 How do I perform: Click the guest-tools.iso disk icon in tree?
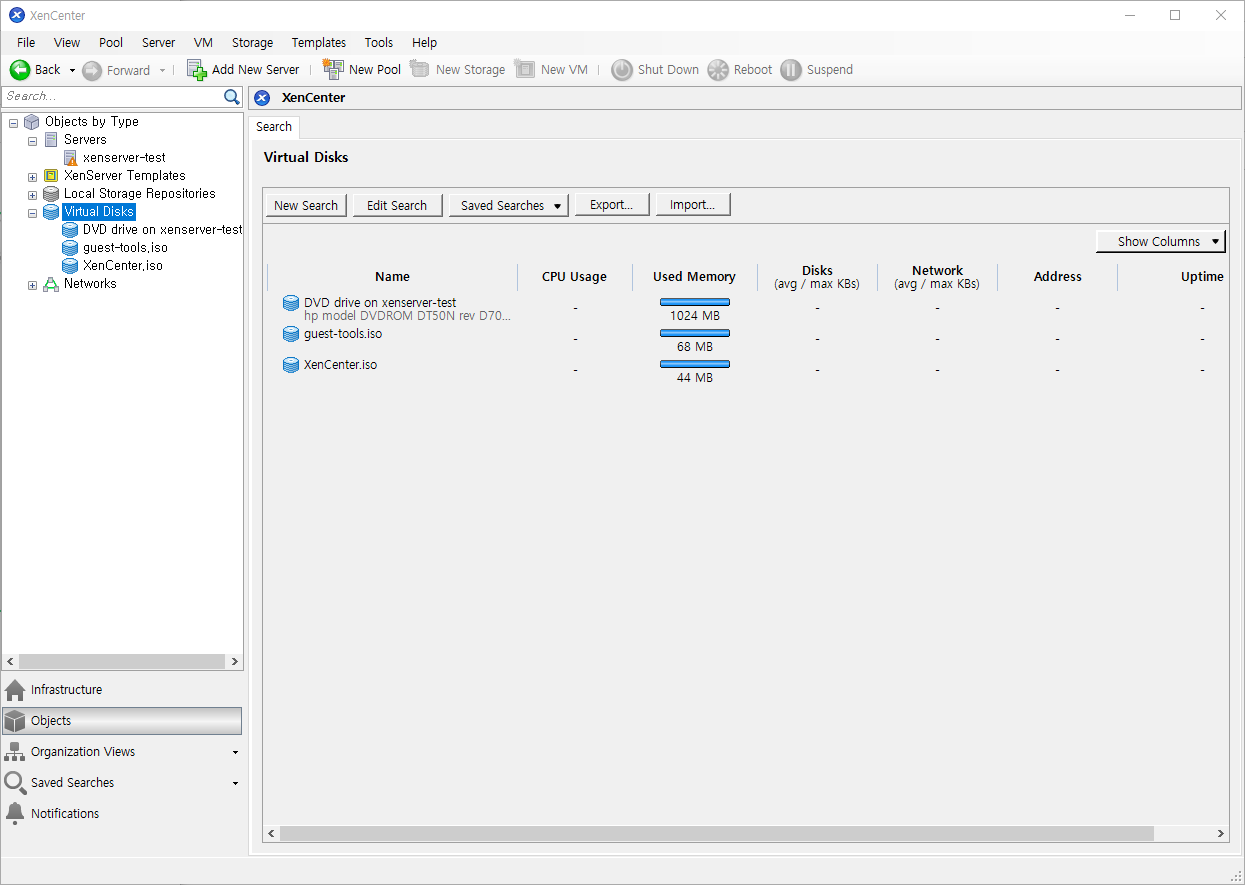(70, 248)
